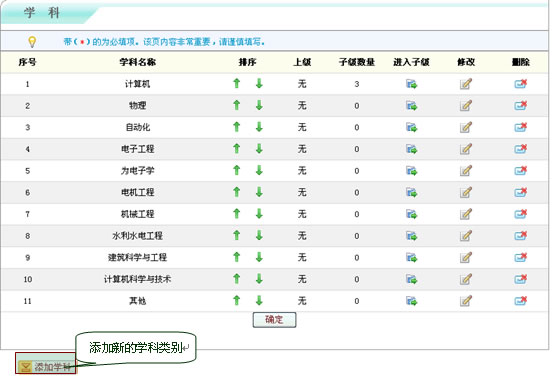Move 自动化 row down
The height and width of the screenshot is (378, 554).
[259, 127]
